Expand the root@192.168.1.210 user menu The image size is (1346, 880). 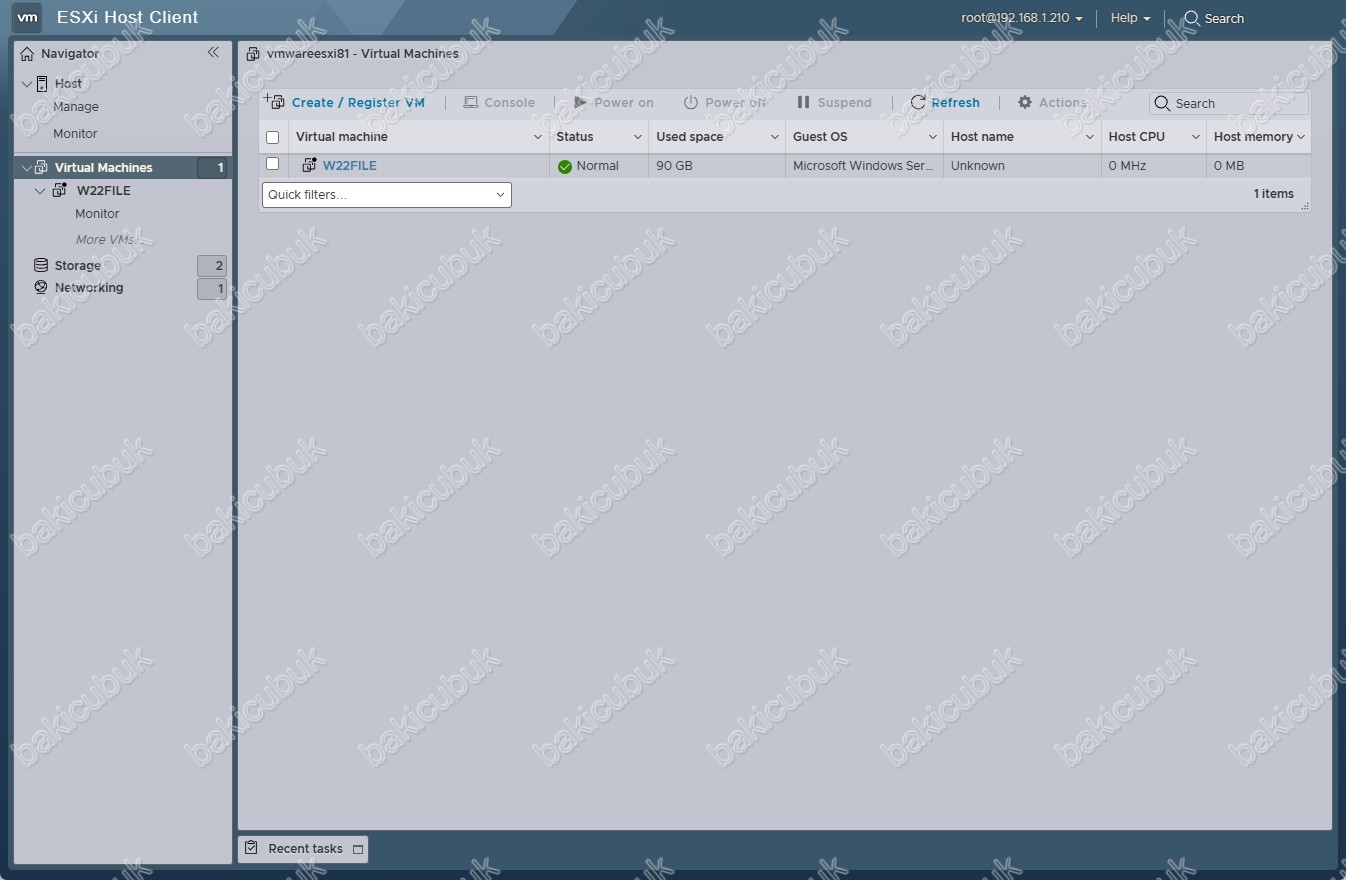(1022, 18)
